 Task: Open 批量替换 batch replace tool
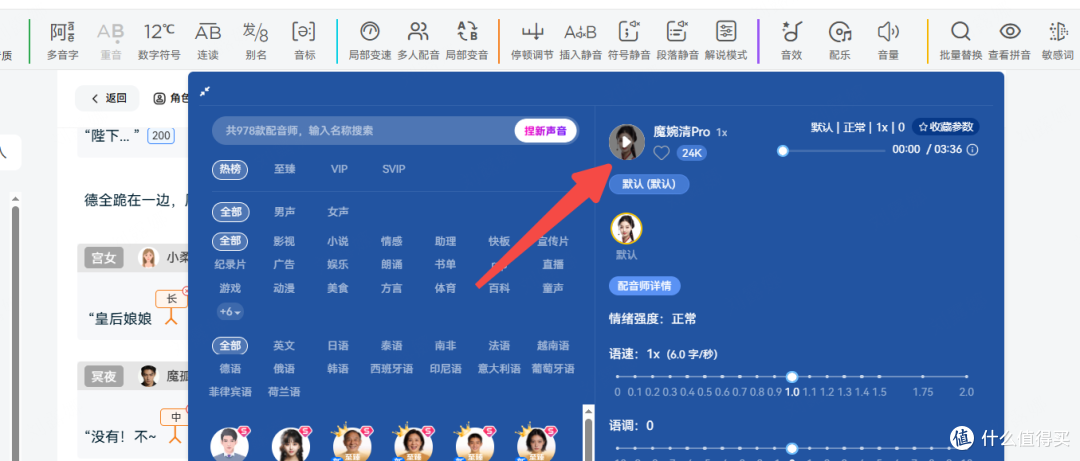tap(961, 41)
